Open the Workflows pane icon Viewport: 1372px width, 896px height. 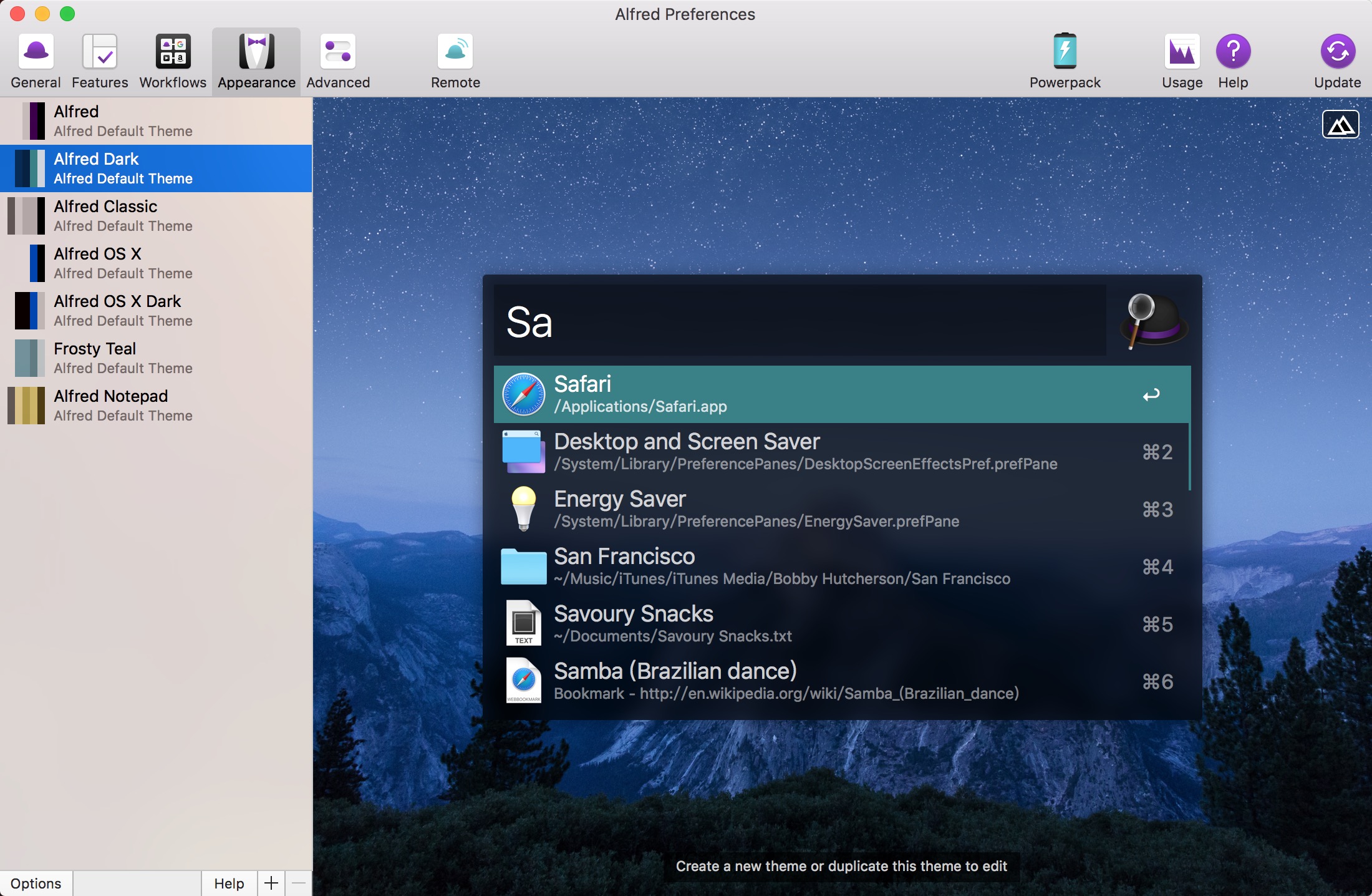tap(173, 51)
